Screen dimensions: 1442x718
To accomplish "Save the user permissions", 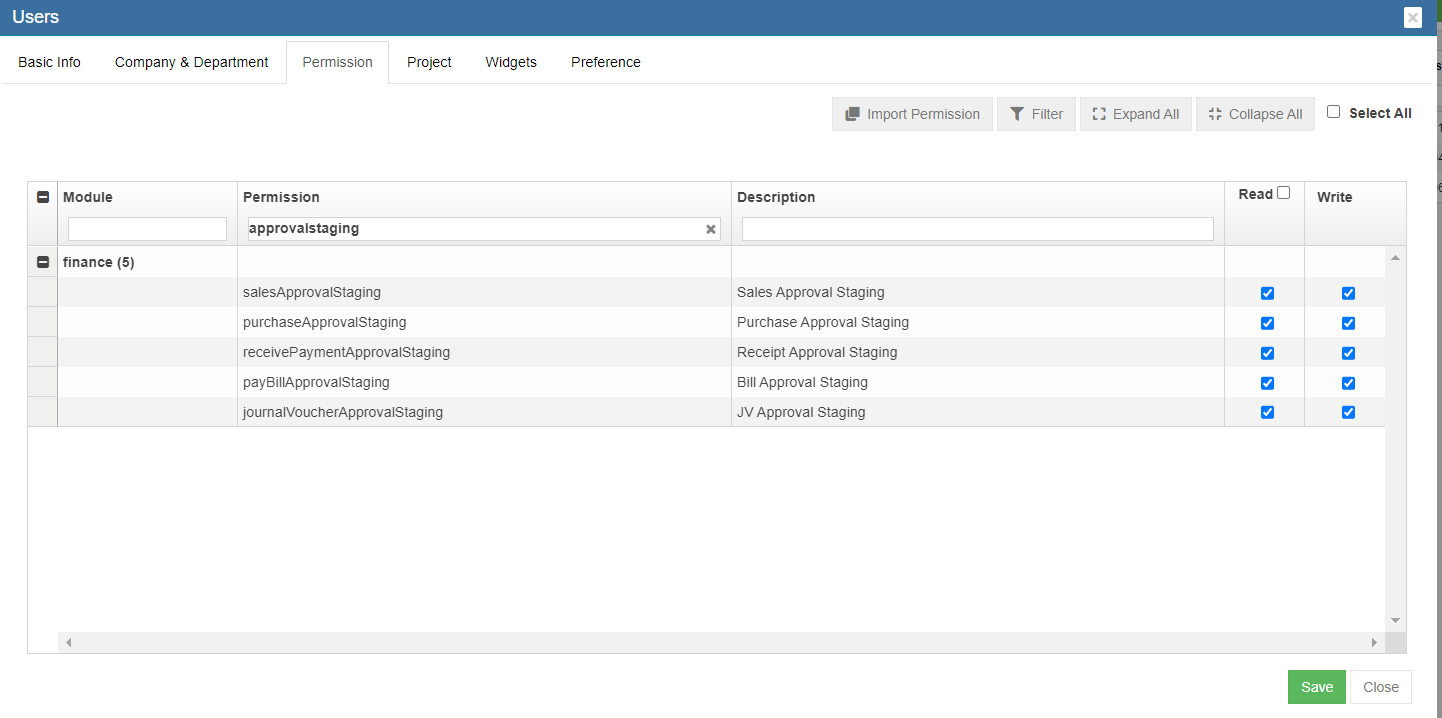I will point(1316,687).
